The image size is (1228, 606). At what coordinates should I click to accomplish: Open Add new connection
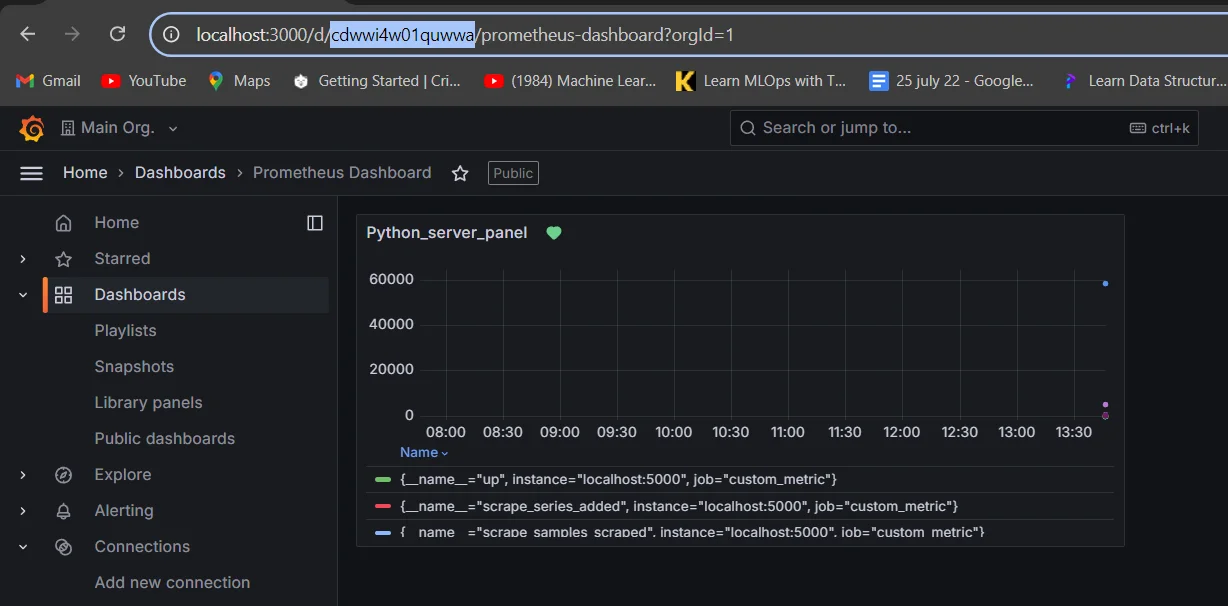coord(172,583)
